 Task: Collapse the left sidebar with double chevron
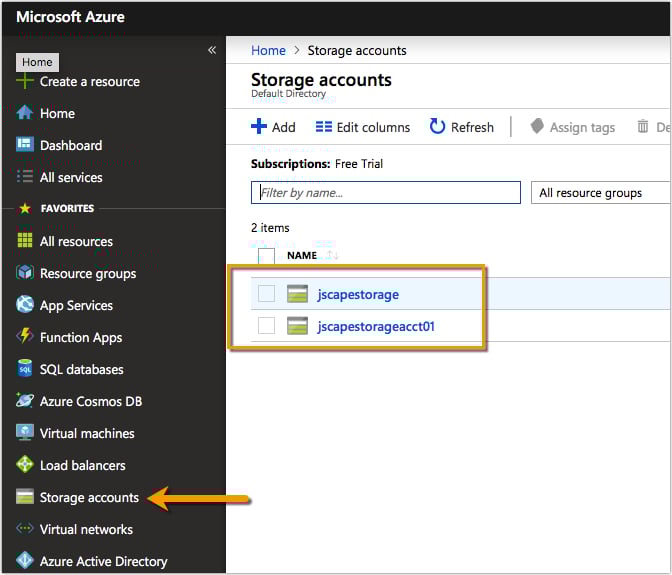[211, 50]
